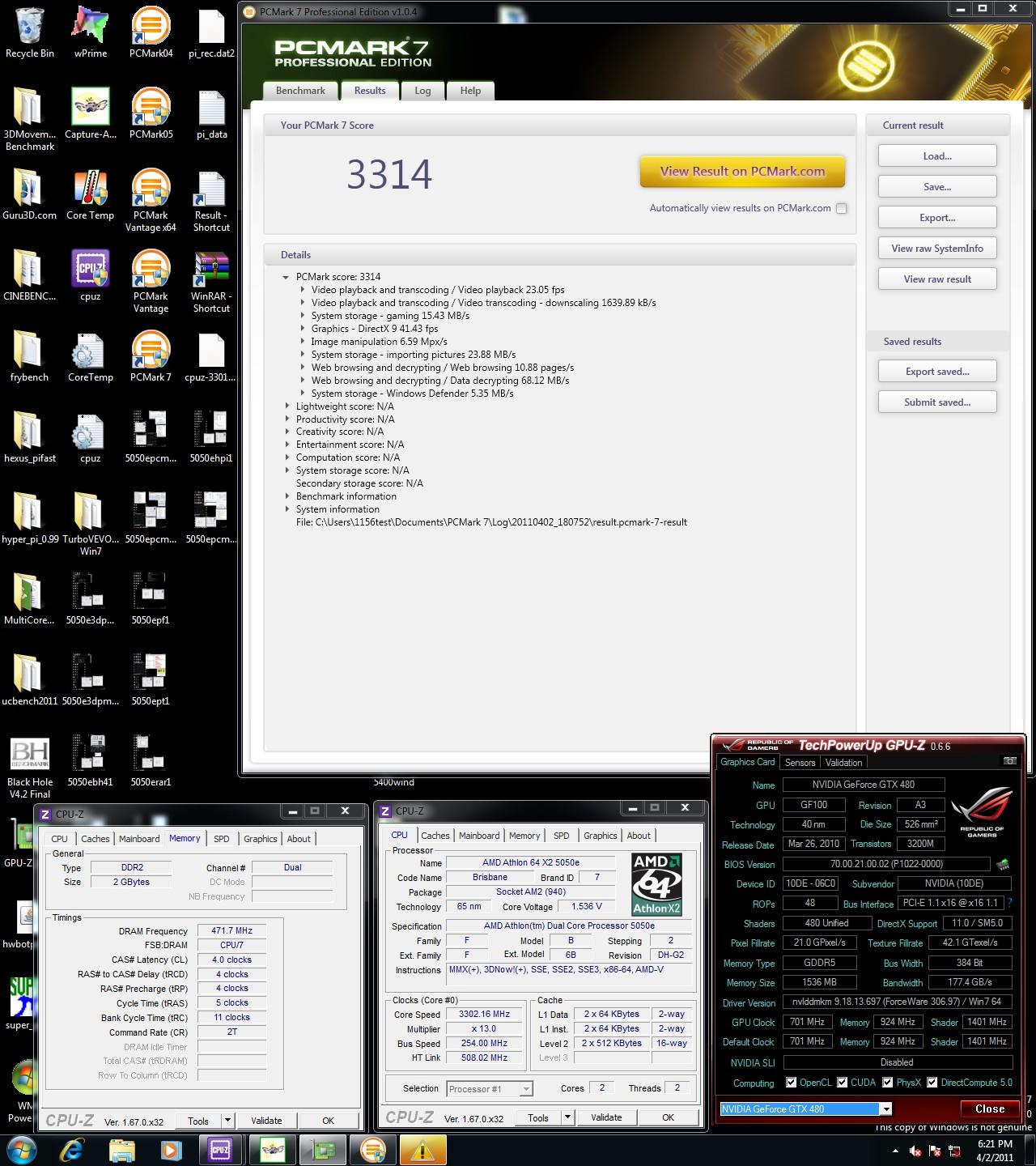Click the GPU-Z Close button
The width and height of the screenshot is (1036, 1166).
(x=990, y=1109)
